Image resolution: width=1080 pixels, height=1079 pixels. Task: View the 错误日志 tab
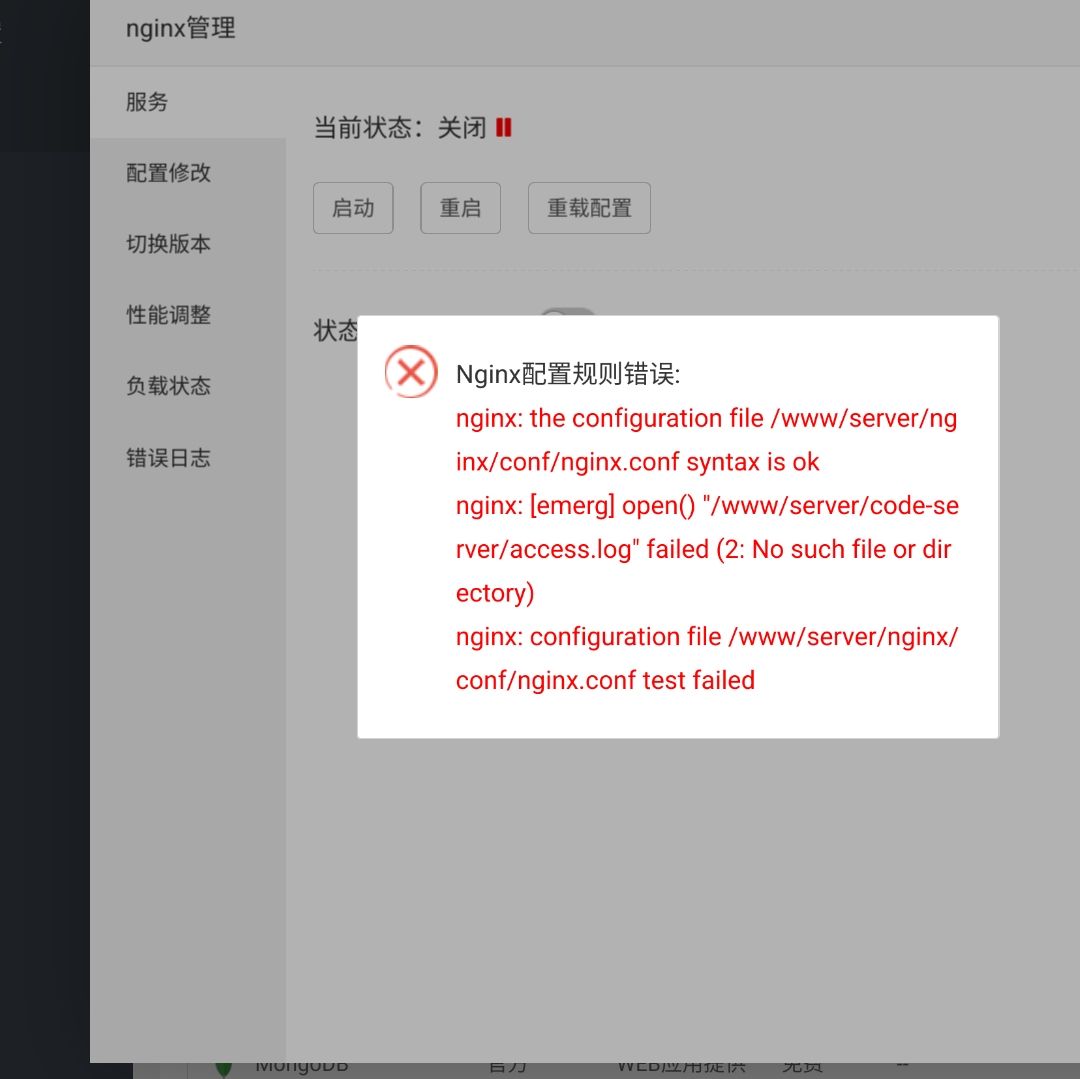point(187,457)
